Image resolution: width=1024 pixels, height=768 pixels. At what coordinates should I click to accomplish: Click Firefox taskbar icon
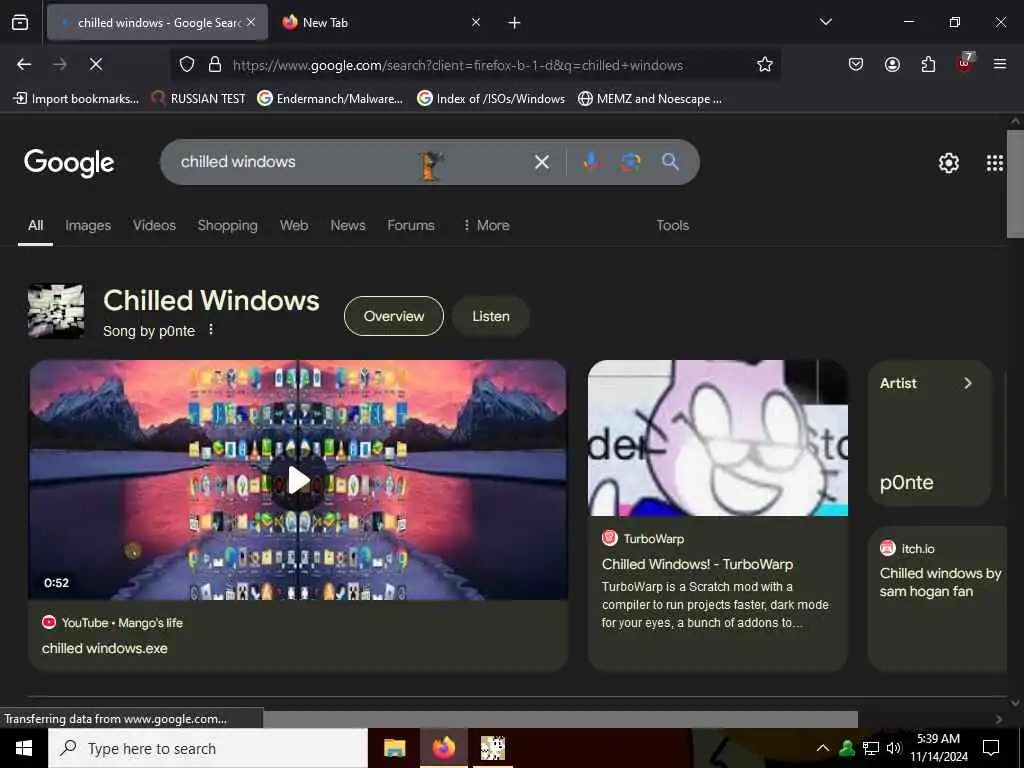click(443, 748)
